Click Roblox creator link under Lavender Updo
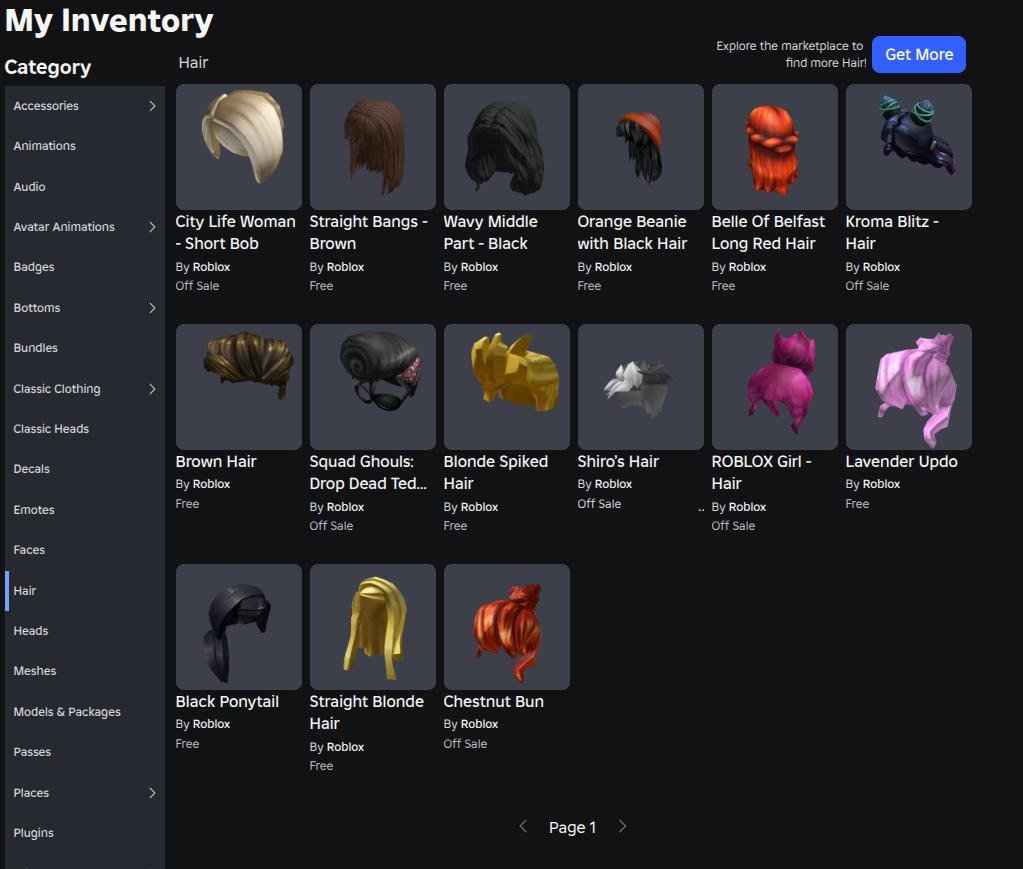 point(881,484)
